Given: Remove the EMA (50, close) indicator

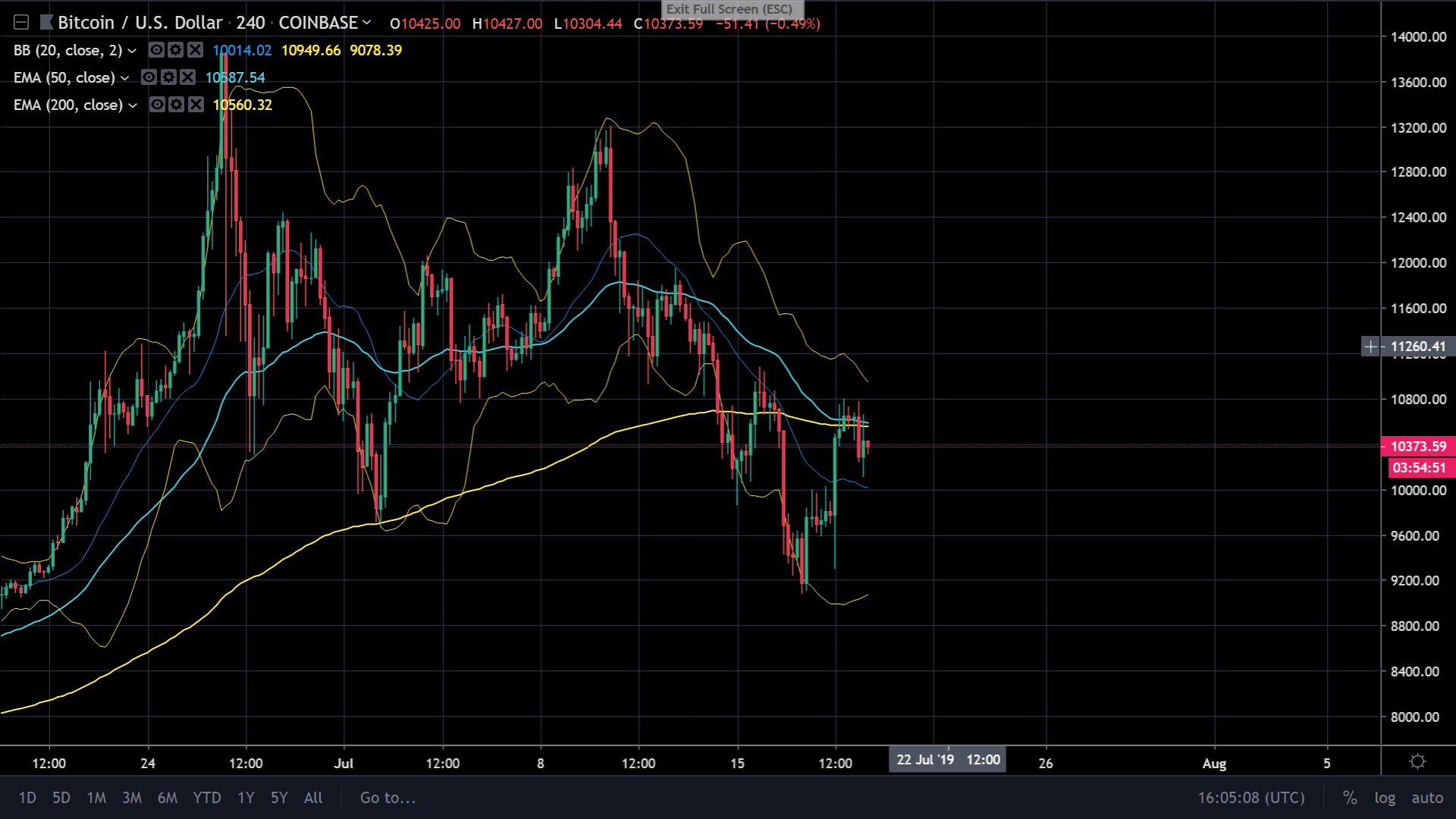Looking at the screenshot, I should pyautogui.click(x=188, y=77).
